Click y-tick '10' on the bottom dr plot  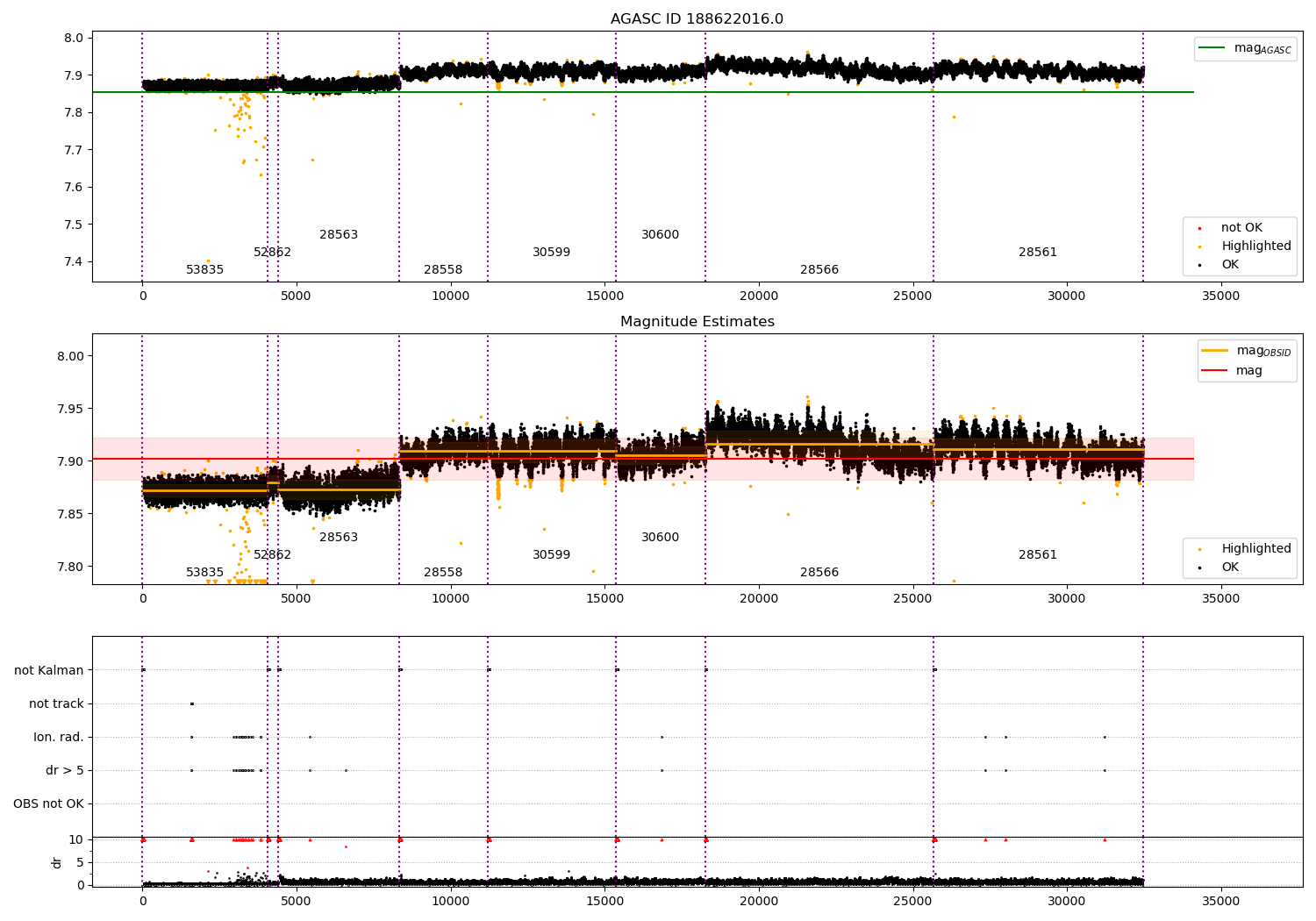point(76,840)
